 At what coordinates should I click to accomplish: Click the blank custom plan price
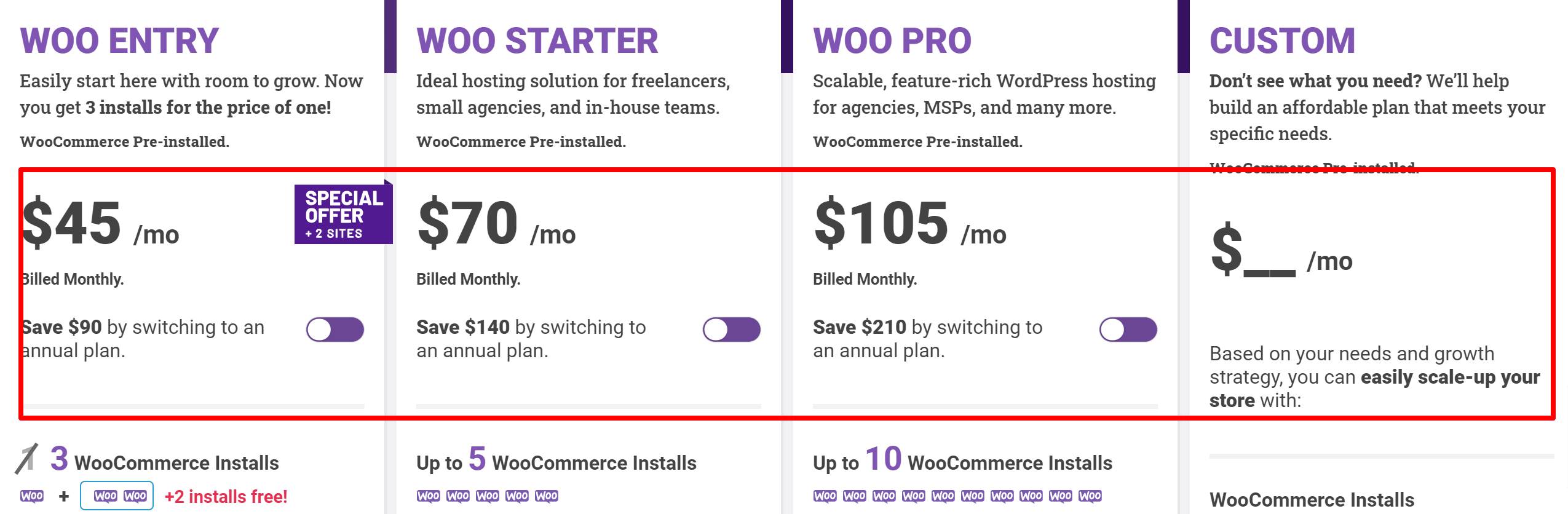[1281, 252]
